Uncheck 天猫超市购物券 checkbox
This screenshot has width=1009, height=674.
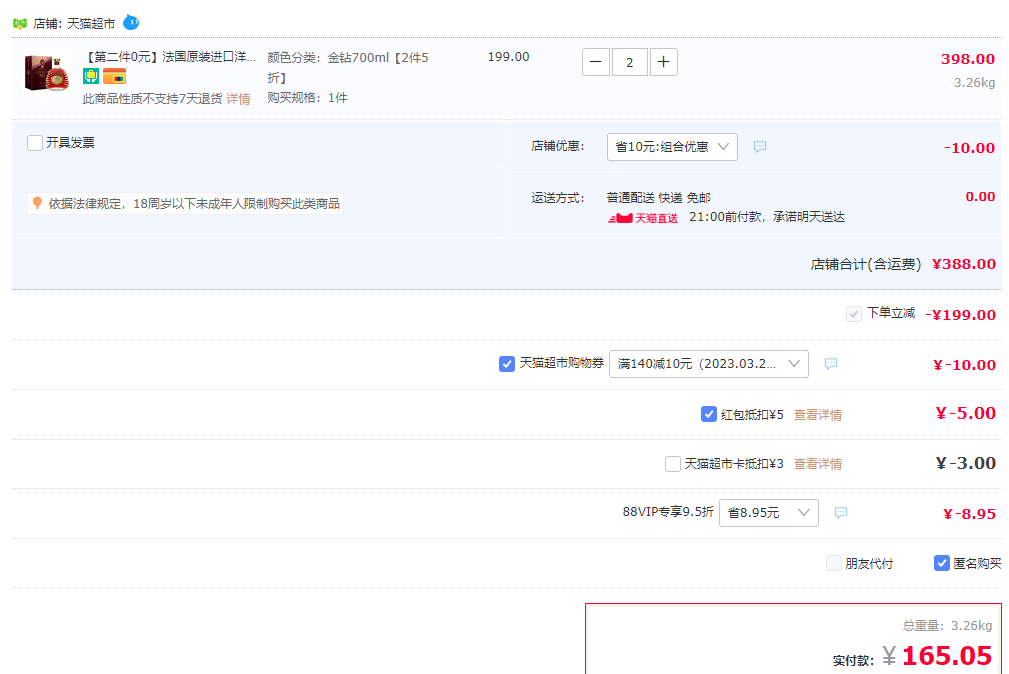506,364
